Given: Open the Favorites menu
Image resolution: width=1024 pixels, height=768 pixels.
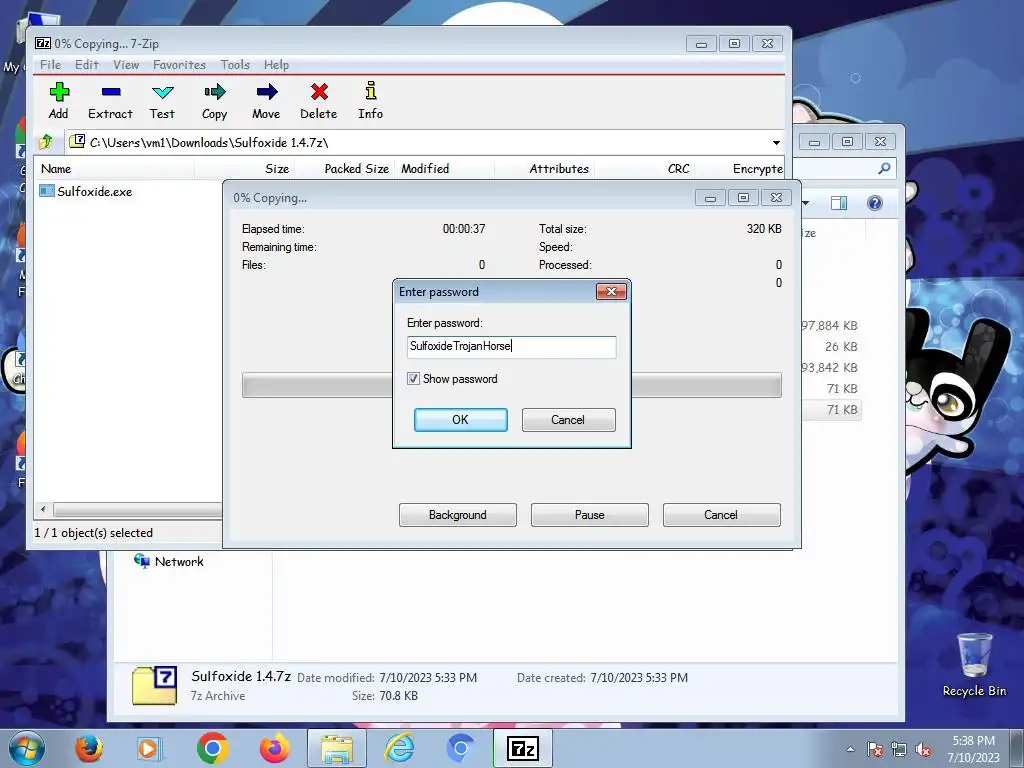Looking at the screenshot, I should tap(180, 65).
